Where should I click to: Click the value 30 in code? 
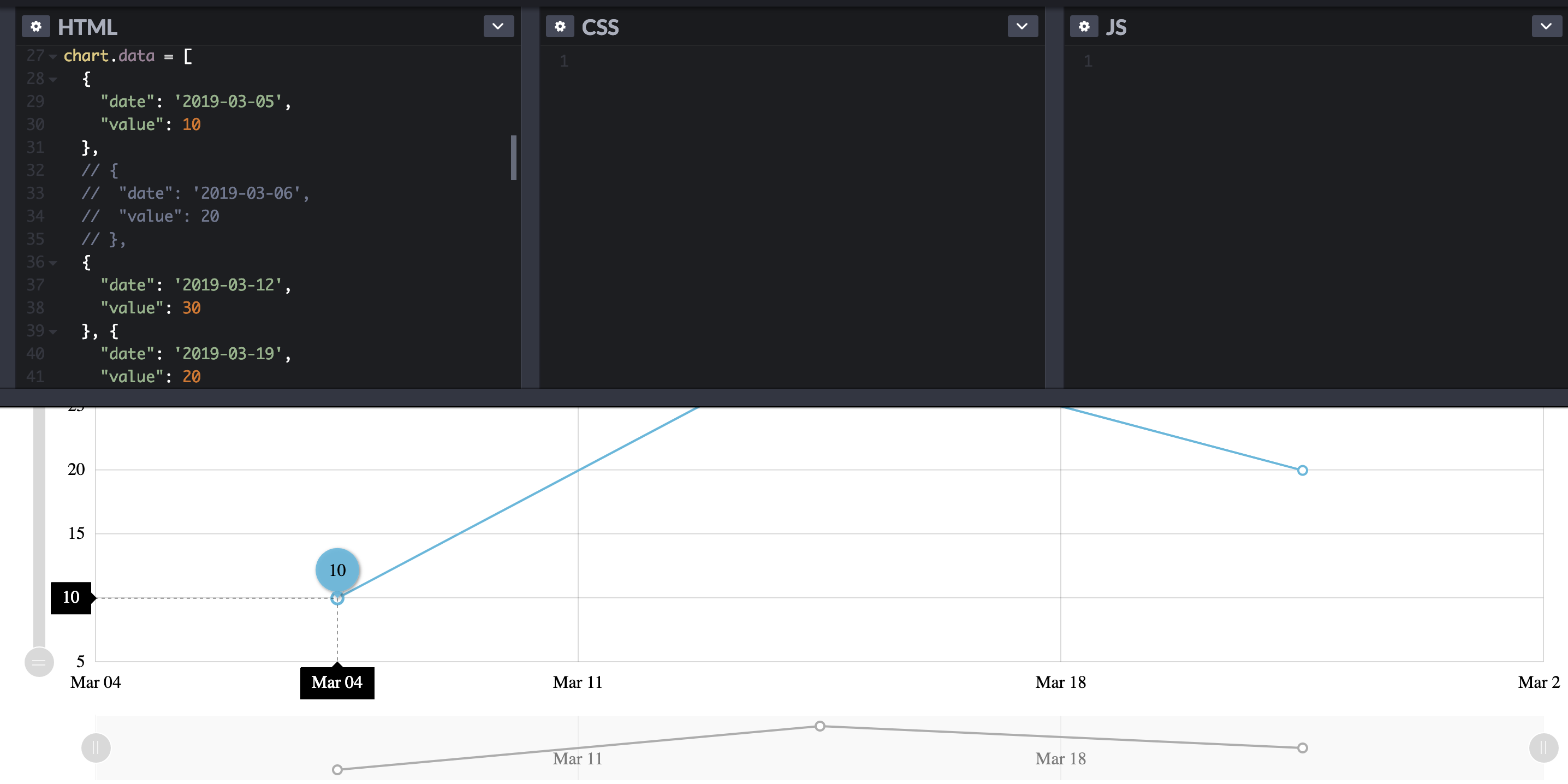tap(192, 308)
